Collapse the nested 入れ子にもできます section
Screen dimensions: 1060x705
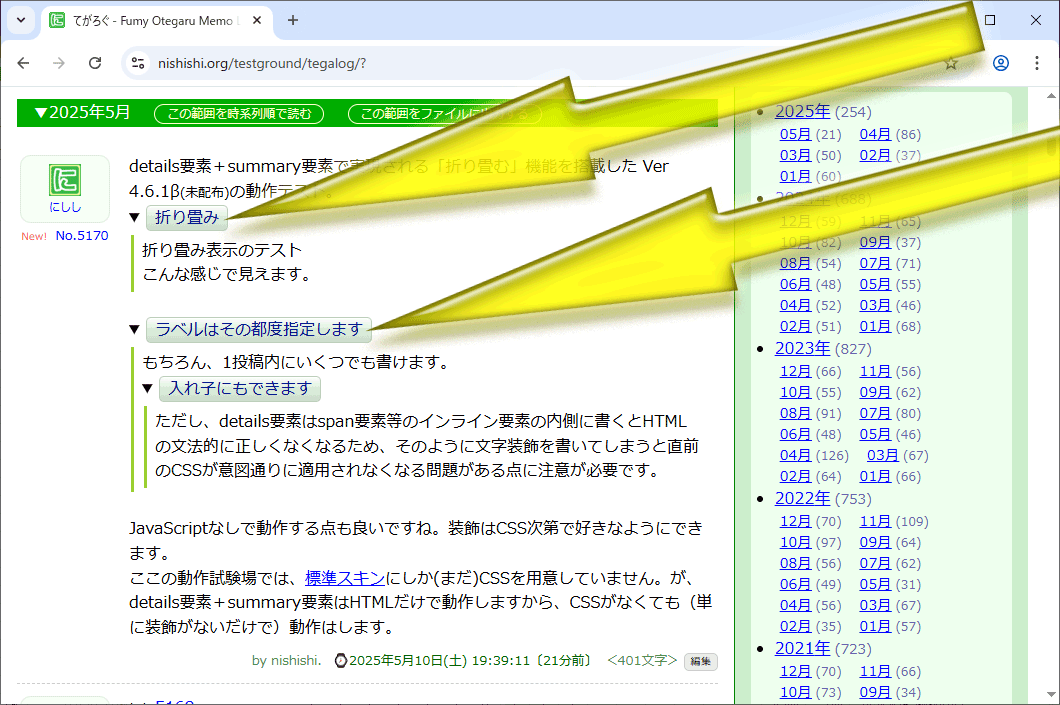coord(240,388)
